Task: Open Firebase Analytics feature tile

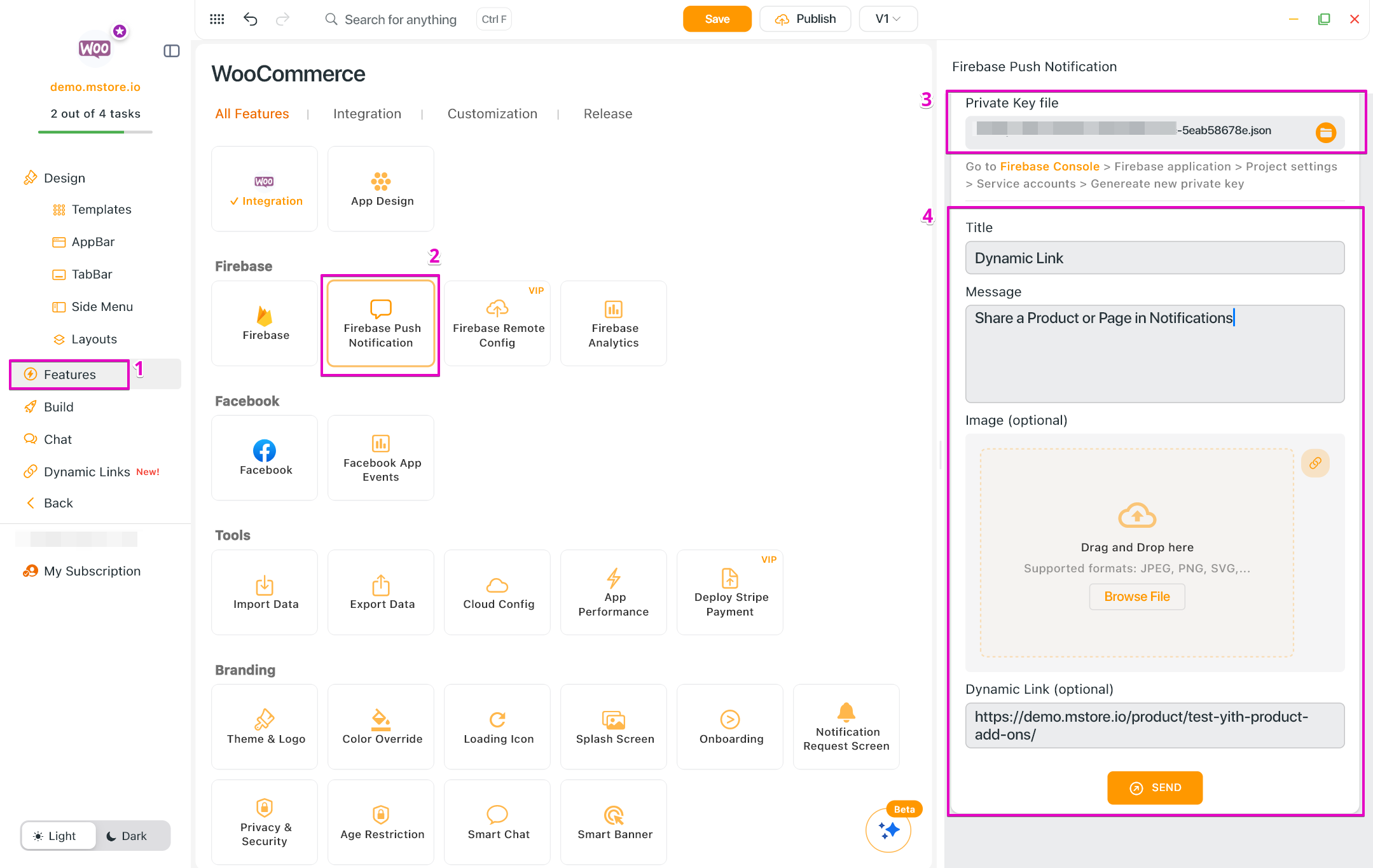Action: pos(613,323)
